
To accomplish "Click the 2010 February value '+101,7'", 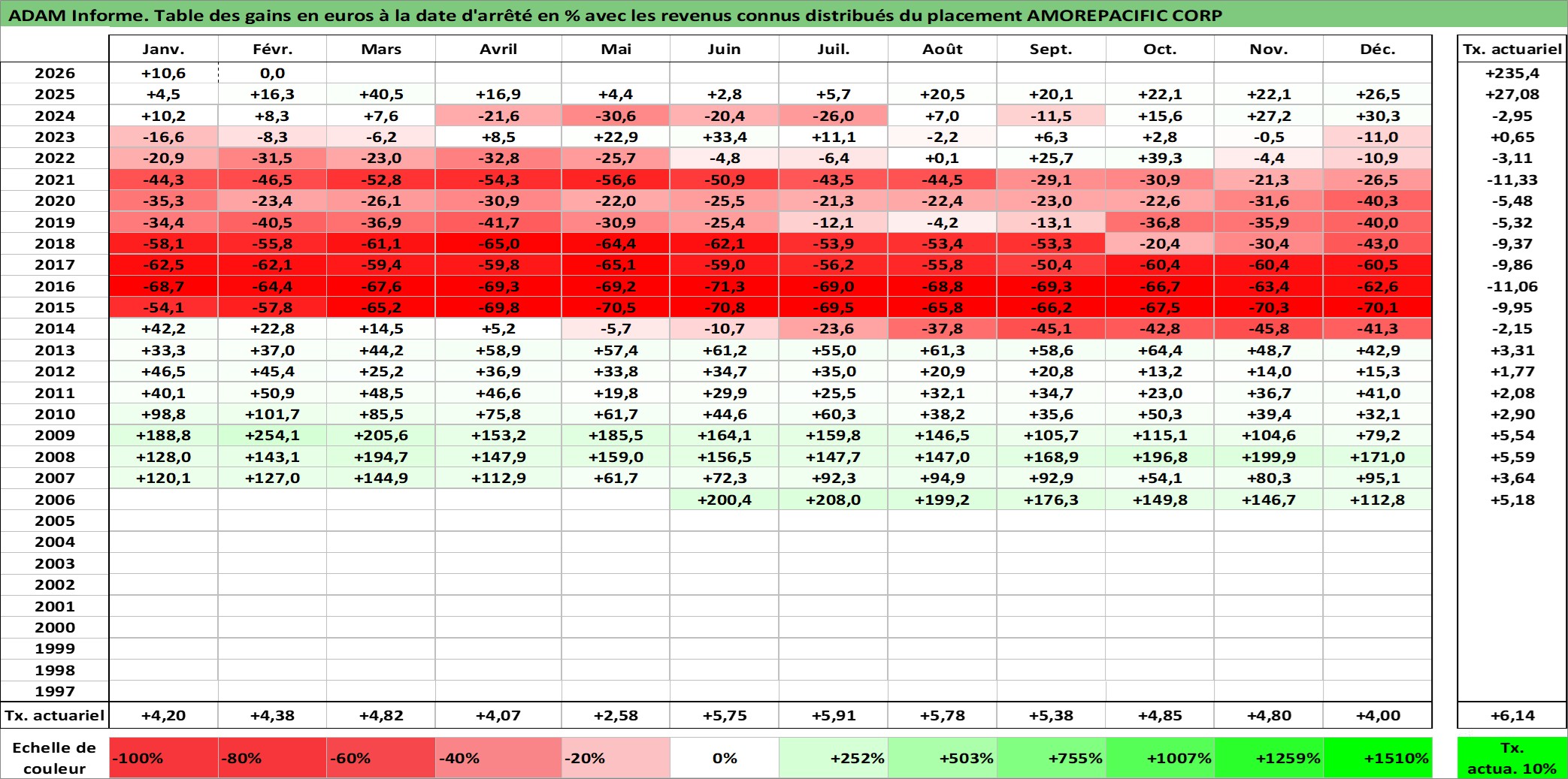I will [272, 414].
